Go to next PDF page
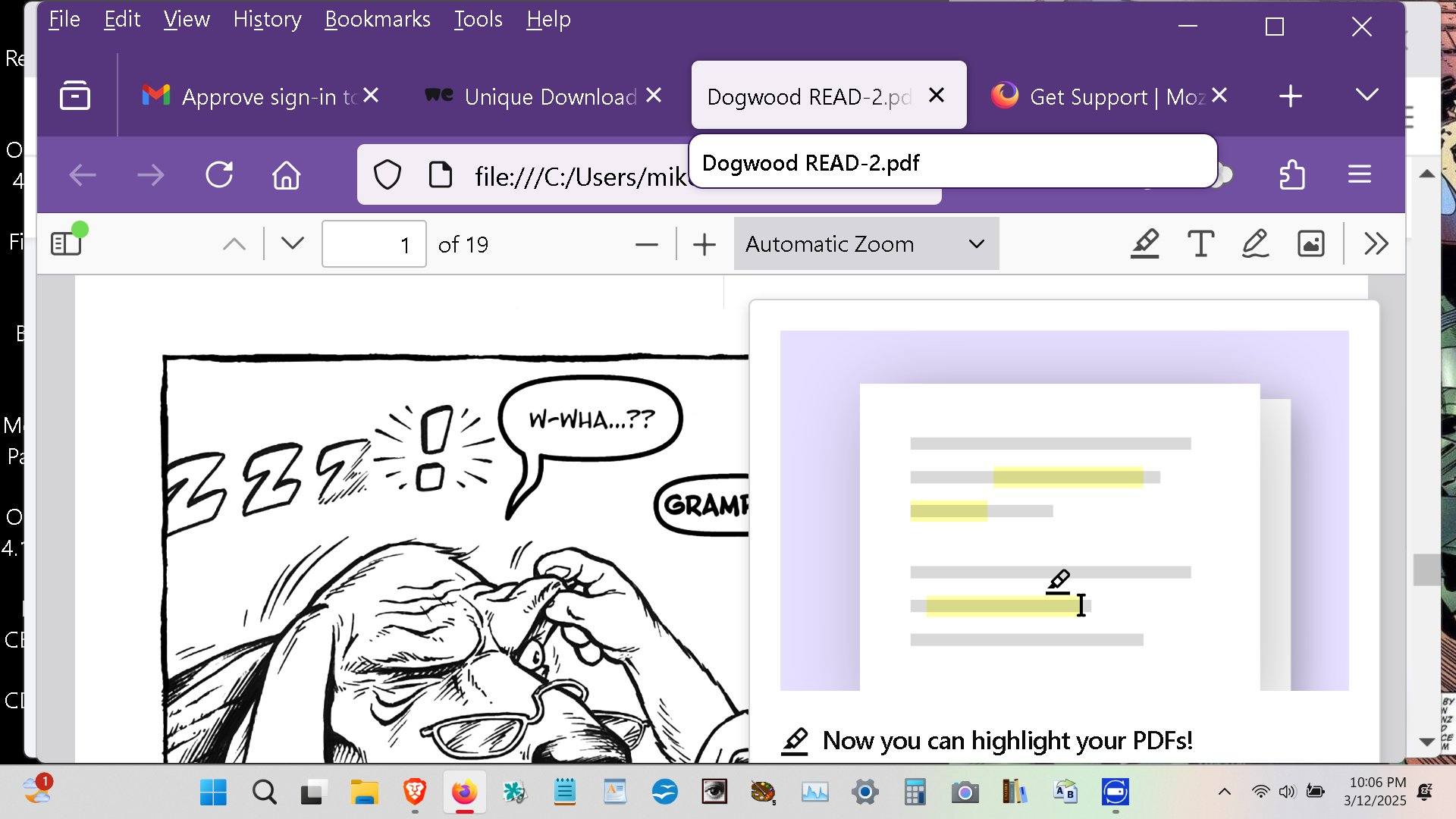This screenshot has height=819, width=1456. pos(293,243)
